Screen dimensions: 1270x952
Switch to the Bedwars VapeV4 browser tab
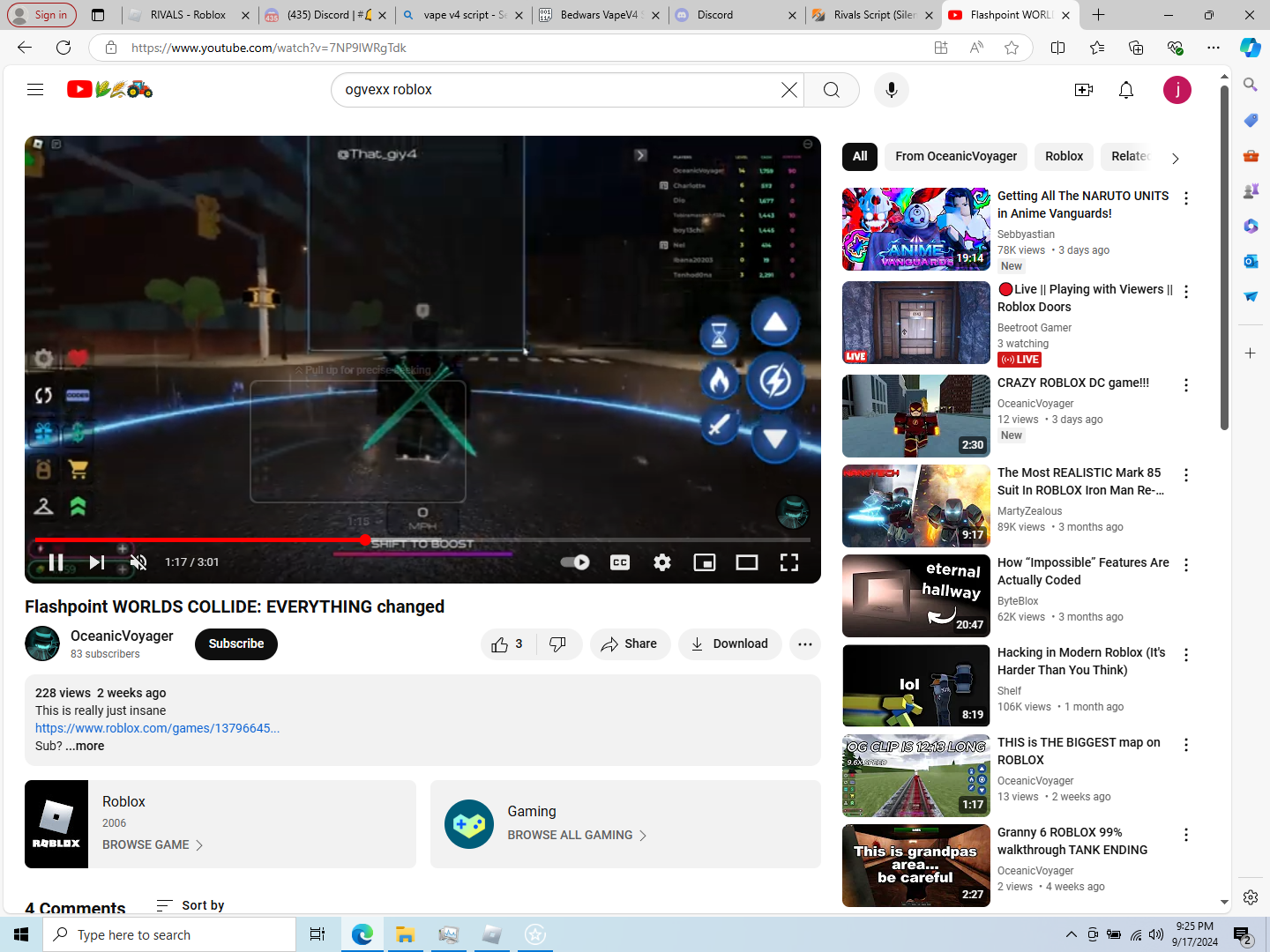tap(600, 15)
